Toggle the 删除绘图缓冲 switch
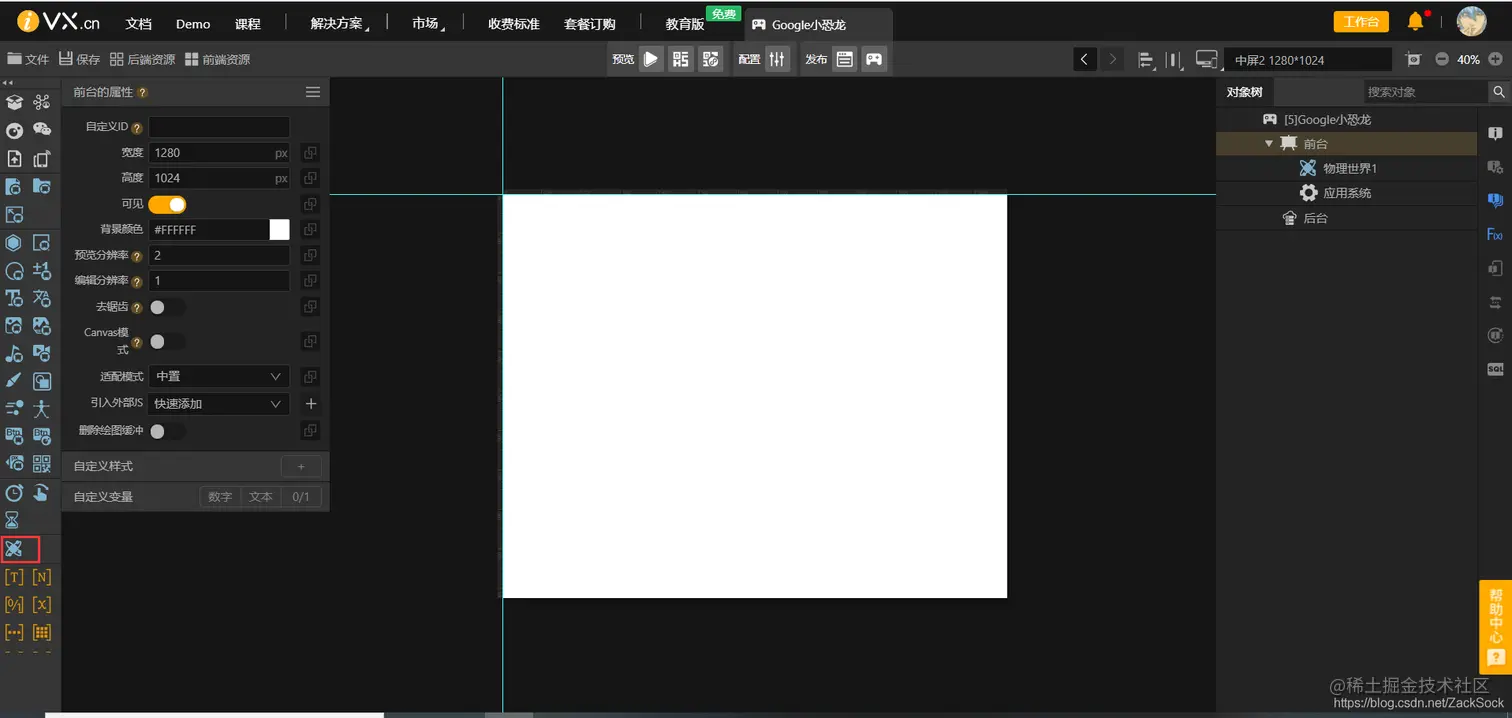 pos(167,431)
